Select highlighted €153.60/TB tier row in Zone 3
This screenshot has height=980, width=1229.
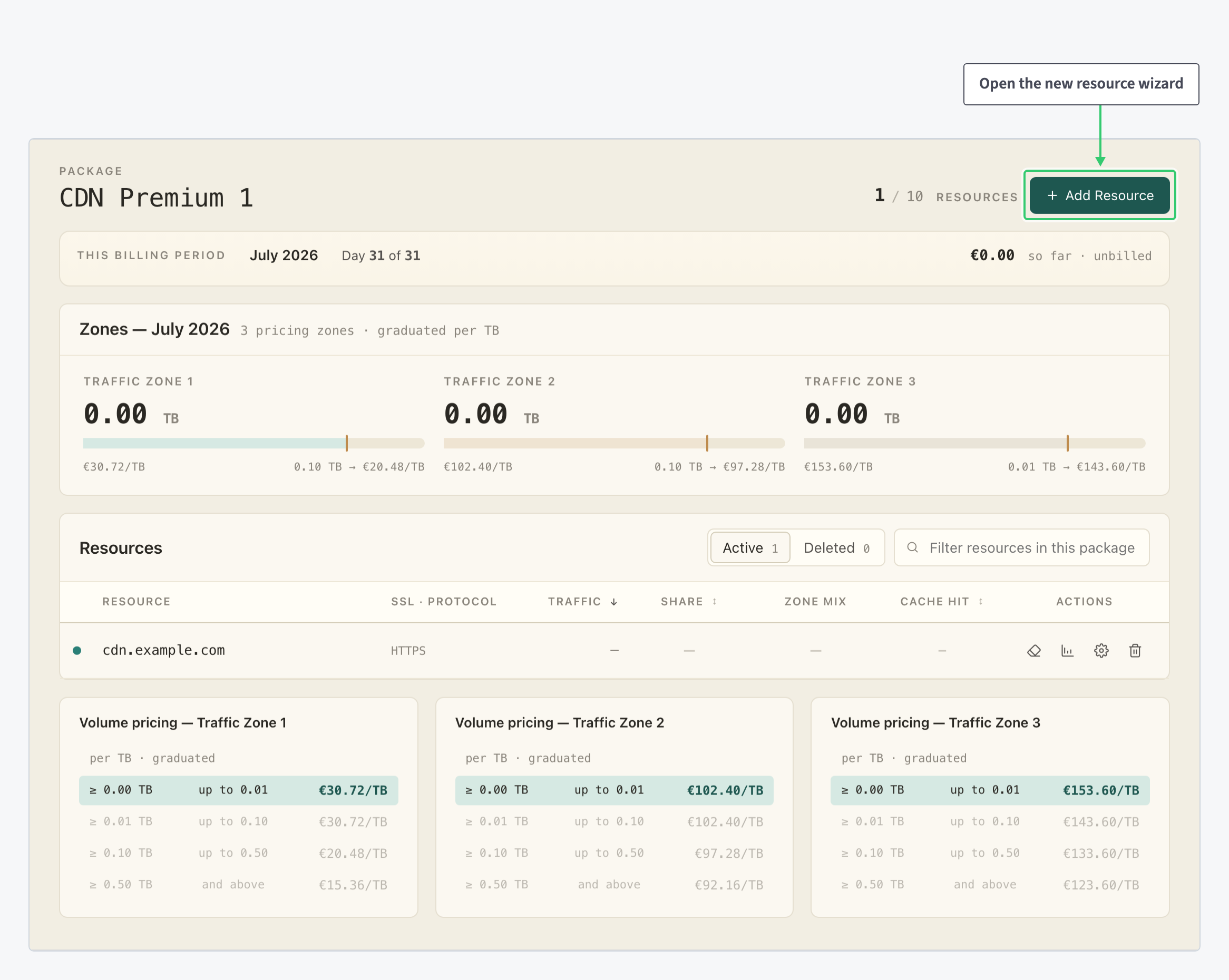[990, 790]
